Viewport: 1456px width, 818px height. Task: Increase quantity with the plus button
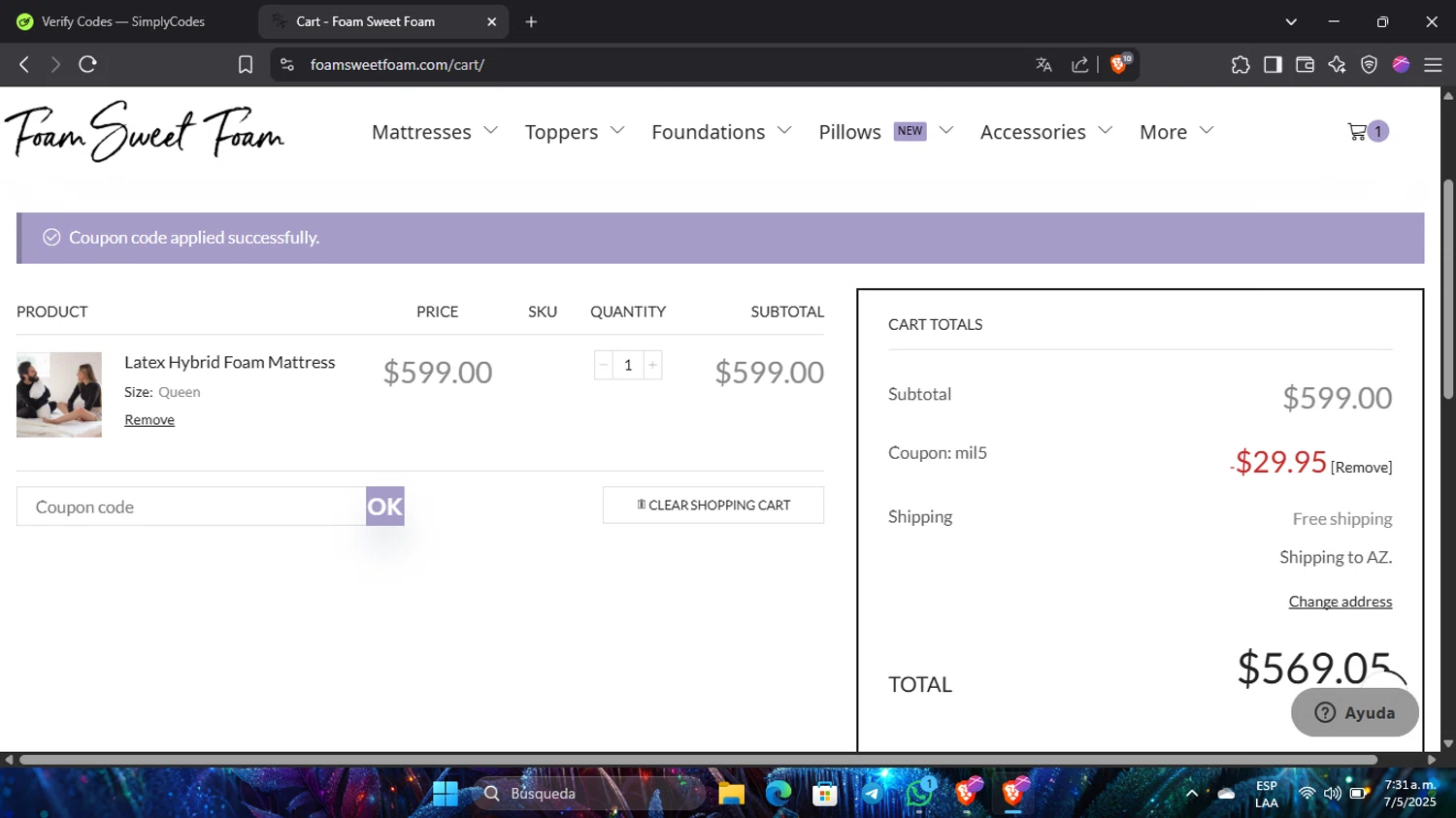pyautogui.click(x=652, y=365)
